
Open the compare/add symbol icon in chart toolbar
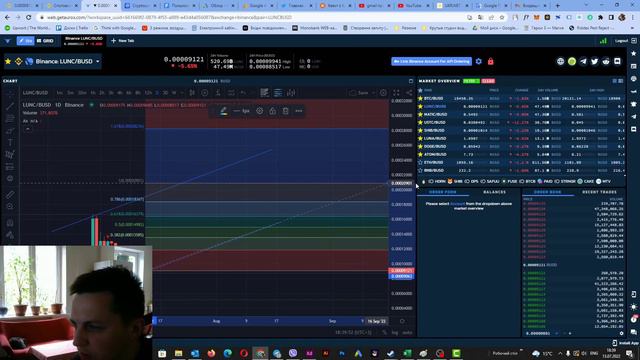click(204, 93)
